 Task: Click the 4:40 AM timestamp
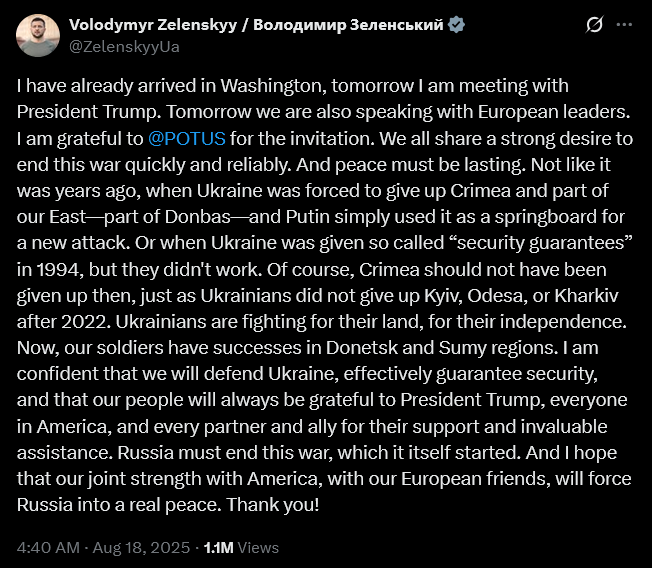(x=48, y=548)
